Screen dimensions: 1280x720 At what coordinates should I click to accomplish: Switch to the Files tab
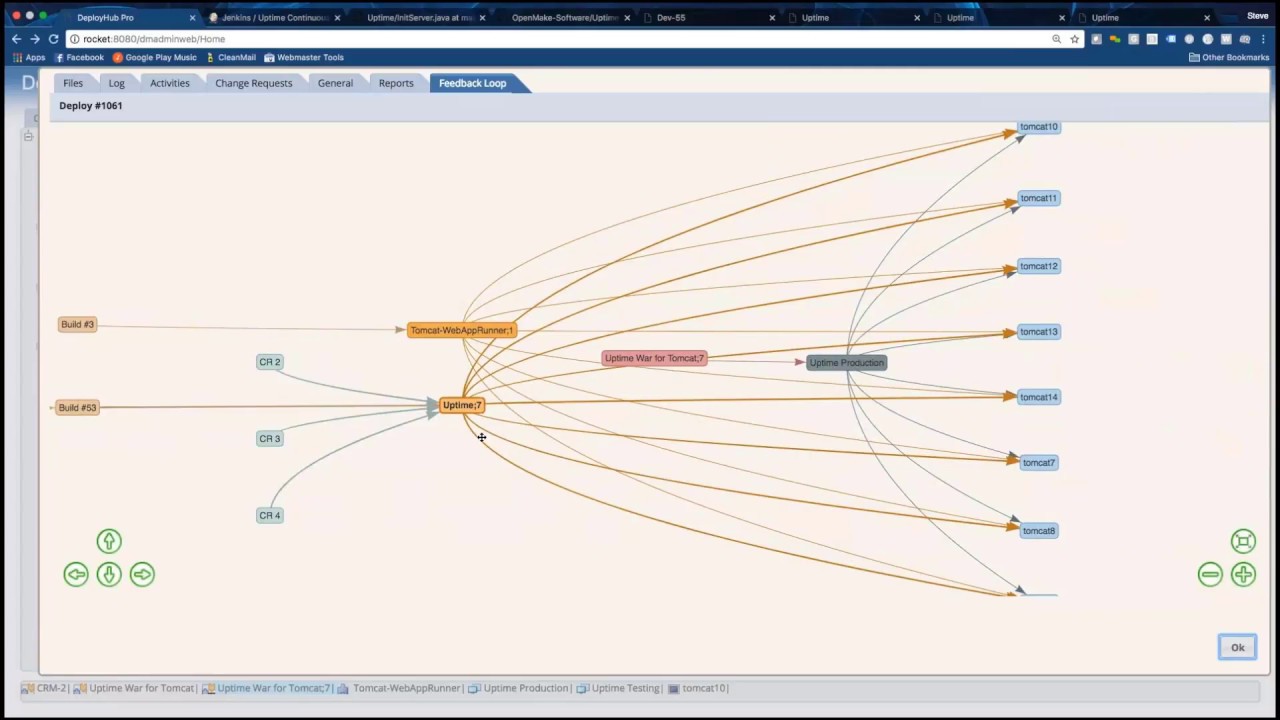[73, 83]
